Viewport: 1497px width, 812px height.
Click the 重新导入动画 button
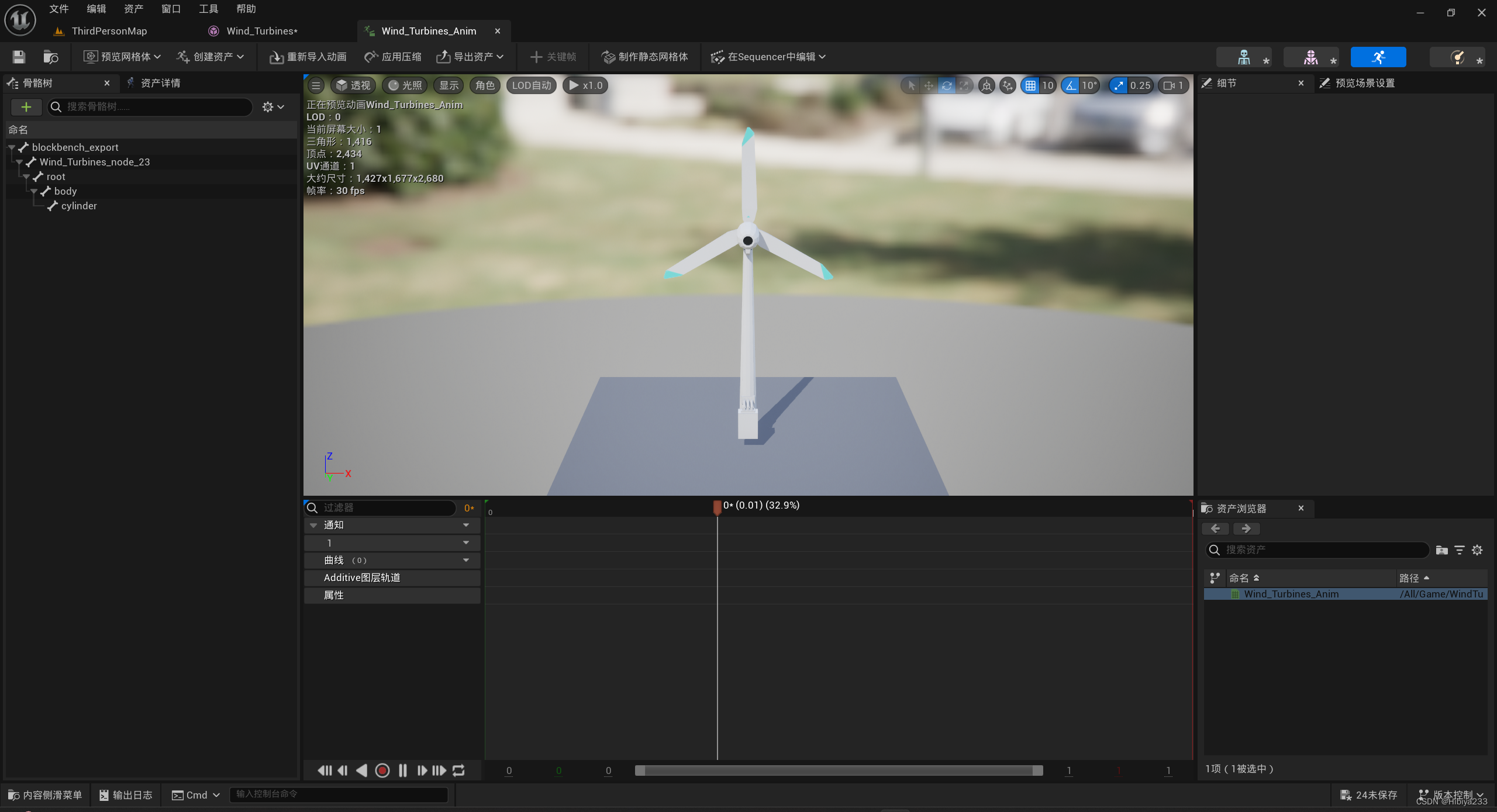pyautogui.click(x=308, y=57)
